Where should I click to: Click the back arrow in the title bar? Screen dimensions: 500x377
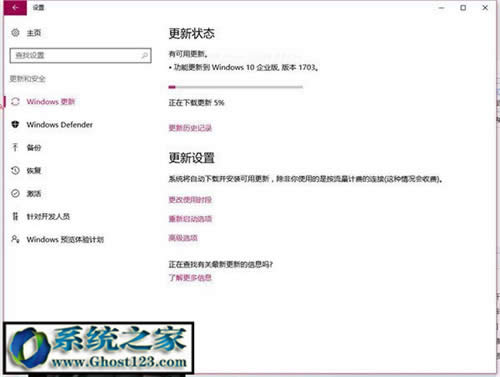[15, 7]
